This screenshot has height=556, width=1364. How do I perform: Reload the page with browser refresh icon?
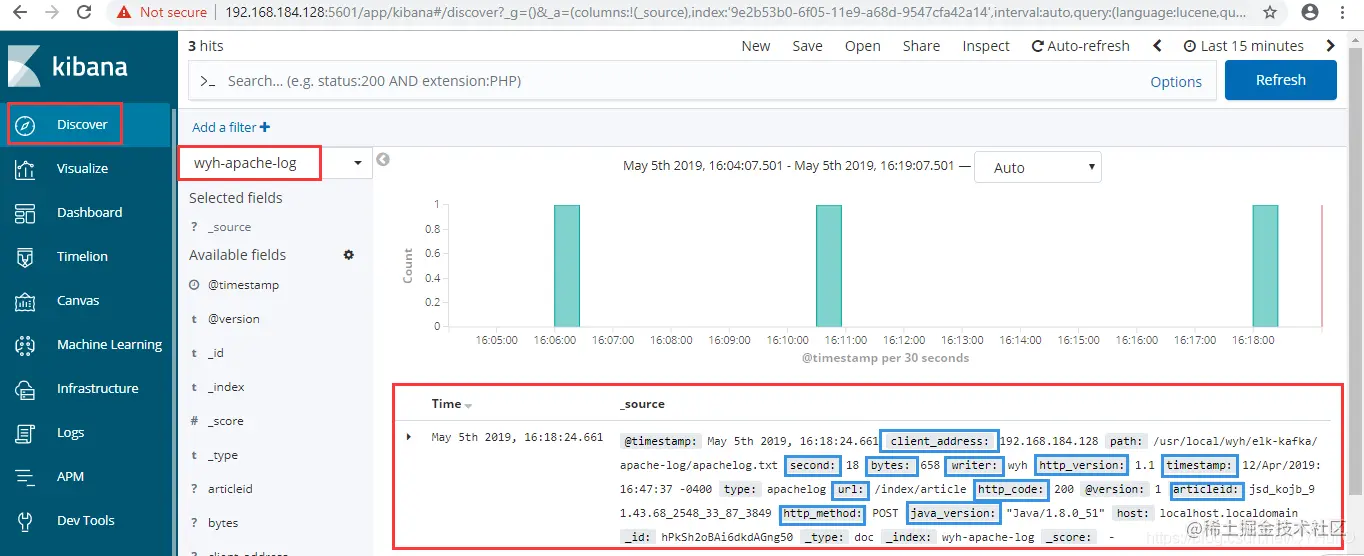point(84,13)
